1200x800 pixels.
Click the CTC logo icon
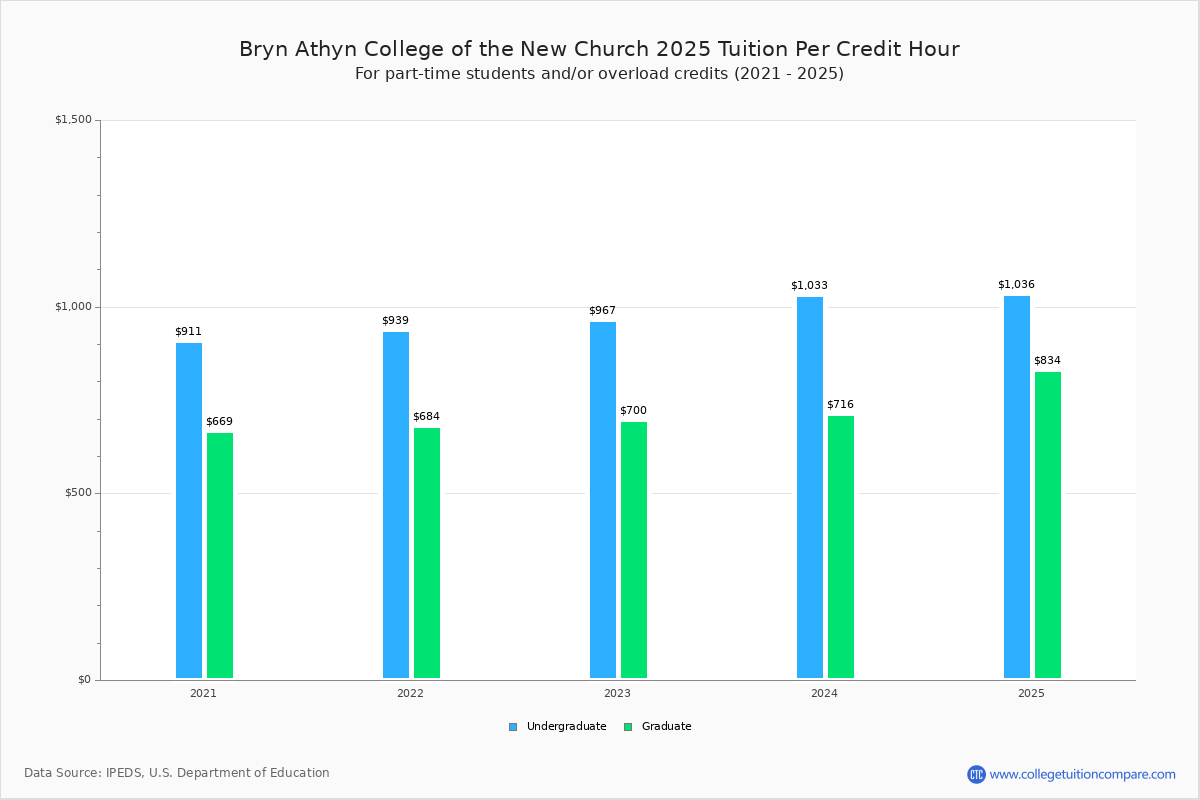coord(976,774)
